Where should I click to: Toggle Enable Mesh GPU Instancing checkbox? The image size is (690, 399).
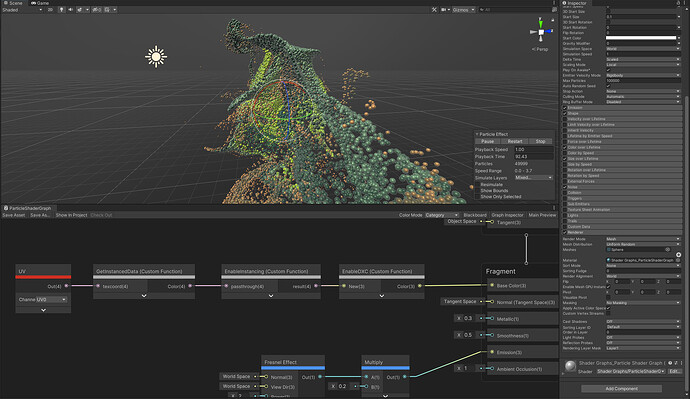pos(609,287)
